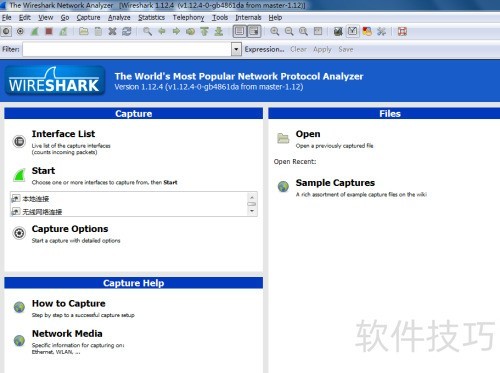500x373 pixels.
Task: Click the Zoom in toolbar icon
Action: pyautogui.click(x=275, y=32)
